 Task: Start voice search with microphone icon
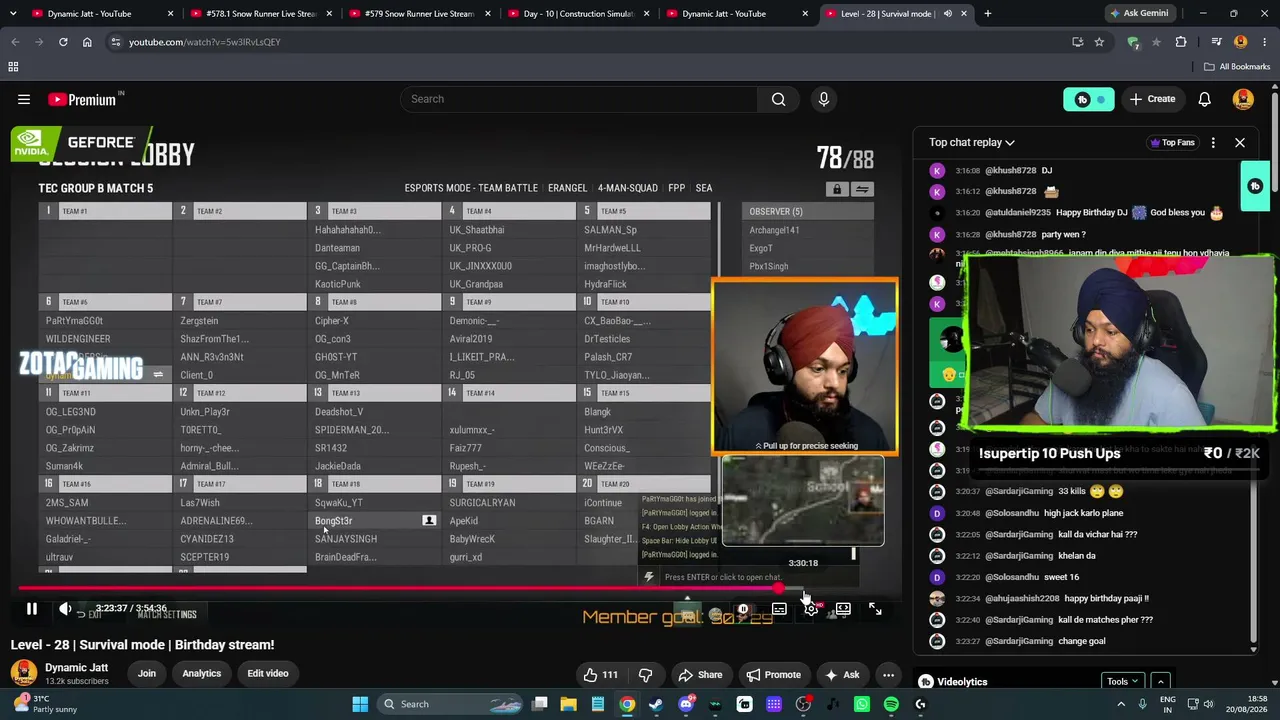pos(824,99)
